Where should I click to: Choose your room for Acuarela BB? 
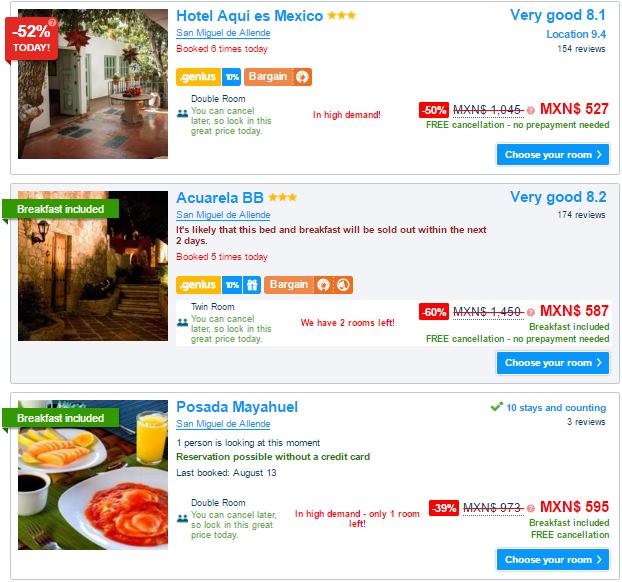tap(553, 363)
